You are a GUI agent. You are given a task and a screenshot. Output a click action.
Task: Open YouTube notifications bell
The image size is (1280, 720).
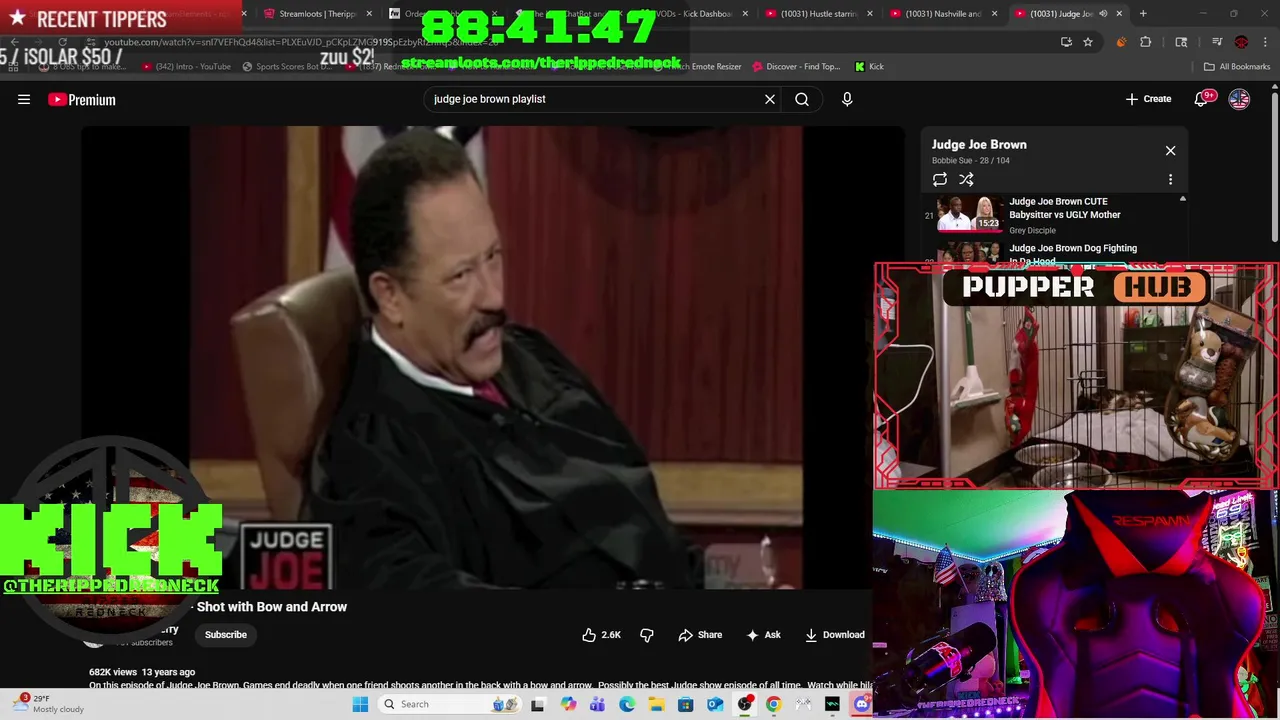1203,99
